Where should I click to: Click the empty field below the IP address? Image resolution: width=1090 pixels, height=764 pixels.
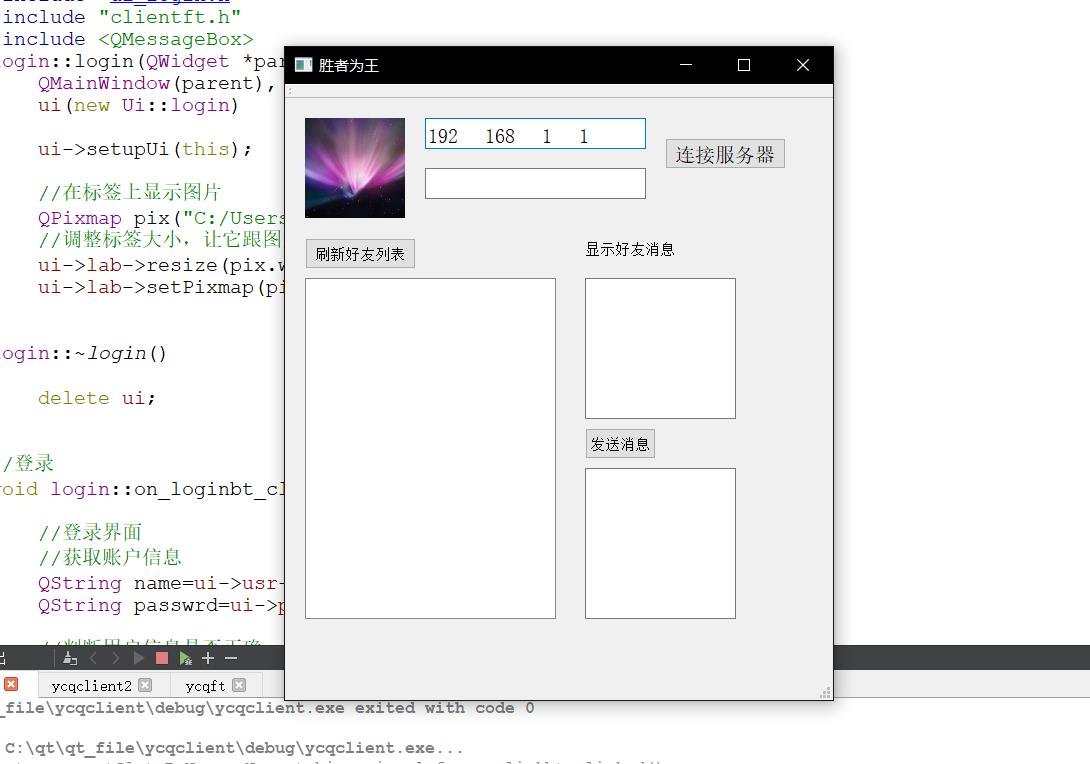pos(535,184)
